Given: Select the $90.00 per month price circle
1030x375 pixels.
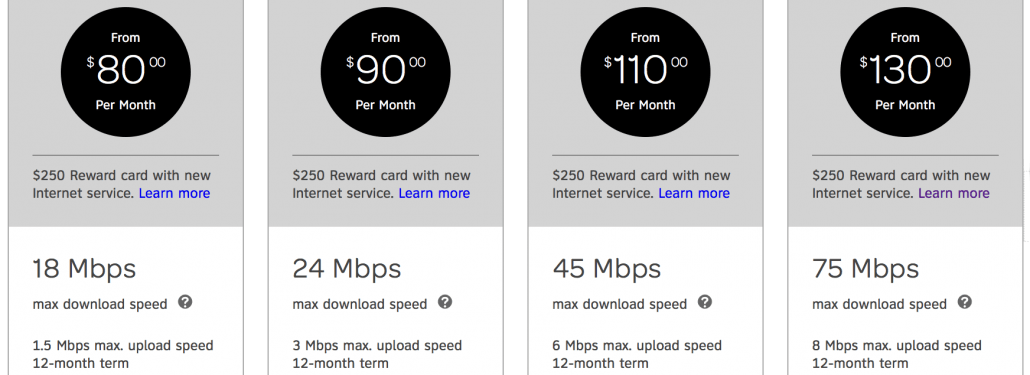Looking at the screenshot, I should [x=386, y=72].
